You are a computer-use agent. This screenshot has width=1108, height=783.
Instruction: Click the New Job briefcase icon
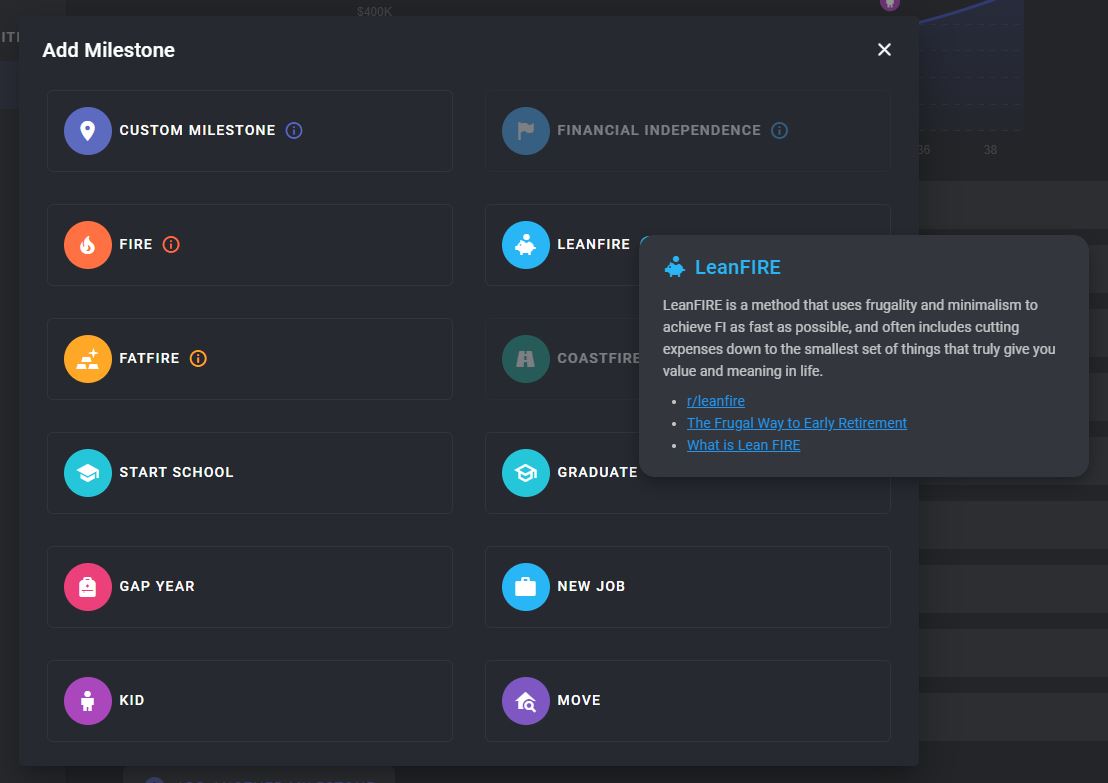(526, 587)
